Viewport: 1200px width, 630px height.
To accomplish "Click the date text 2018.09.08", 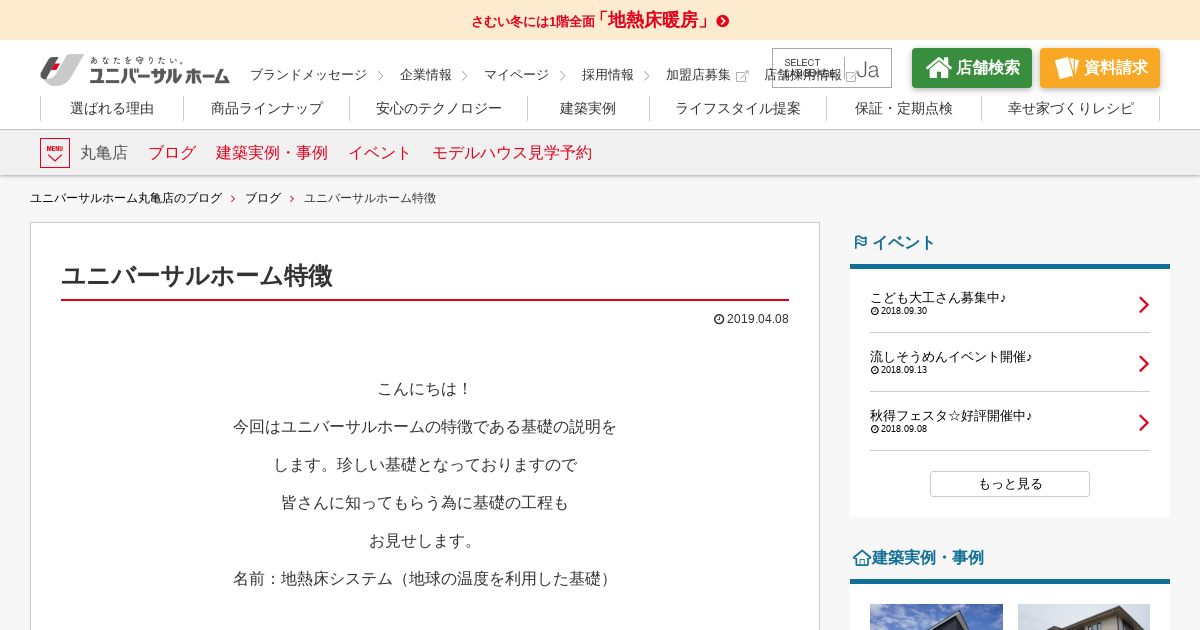I will pos(904,429).
